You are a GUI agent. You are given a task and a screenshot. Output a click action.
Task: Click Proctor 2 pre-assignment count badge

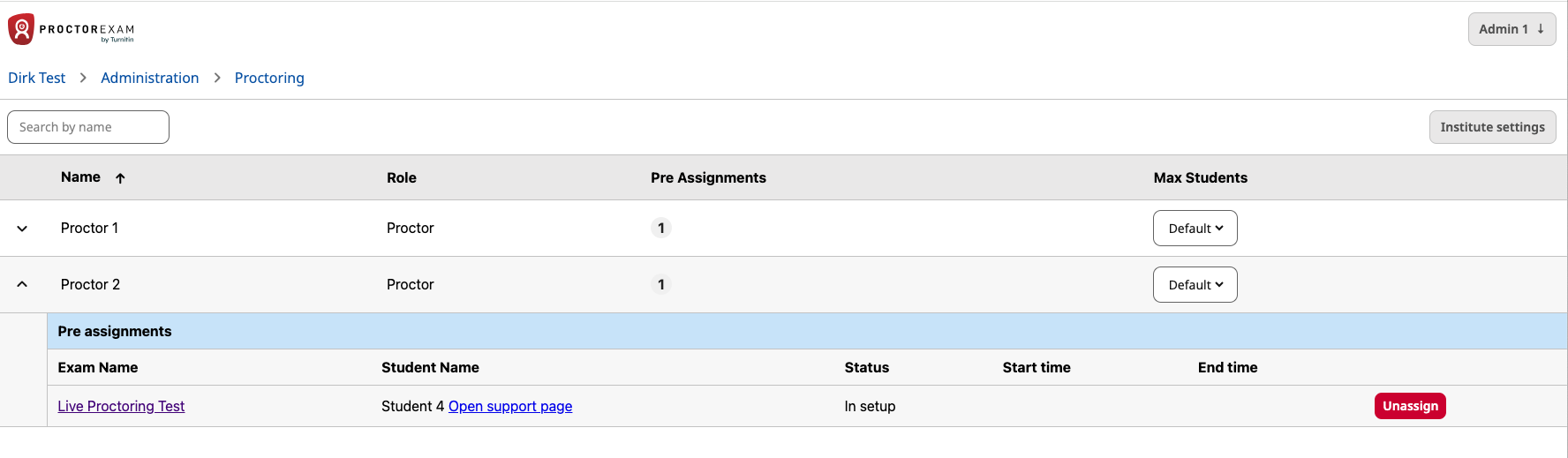(661, 284)
